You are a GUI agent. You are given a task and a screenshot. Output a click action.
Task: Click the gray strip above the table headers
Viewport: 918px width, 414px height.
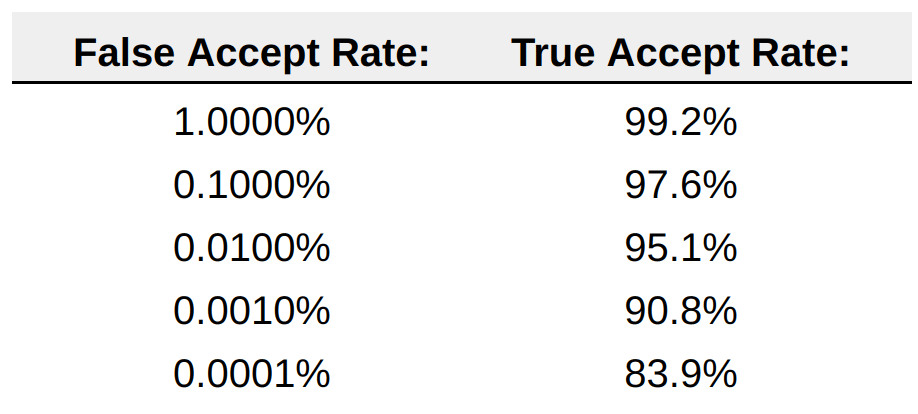pos(459,20)
